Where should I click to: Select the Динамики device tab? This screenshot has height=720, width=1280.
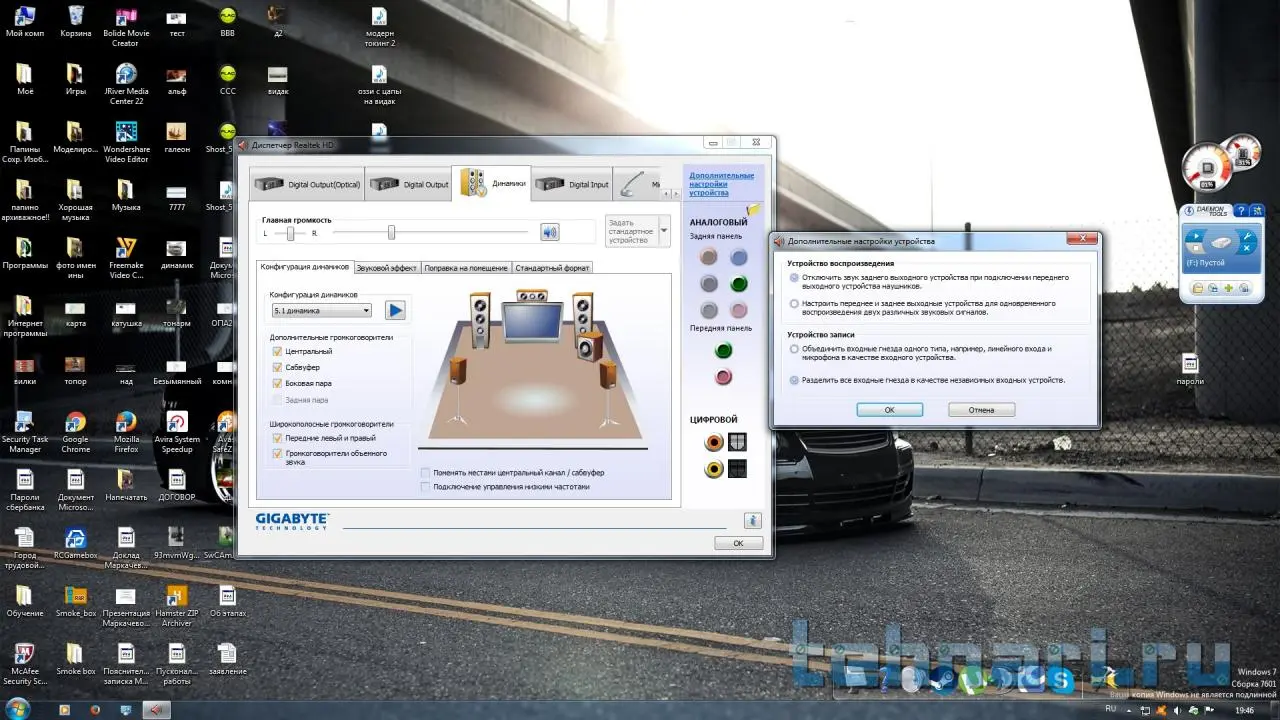[x=492, y=183]
